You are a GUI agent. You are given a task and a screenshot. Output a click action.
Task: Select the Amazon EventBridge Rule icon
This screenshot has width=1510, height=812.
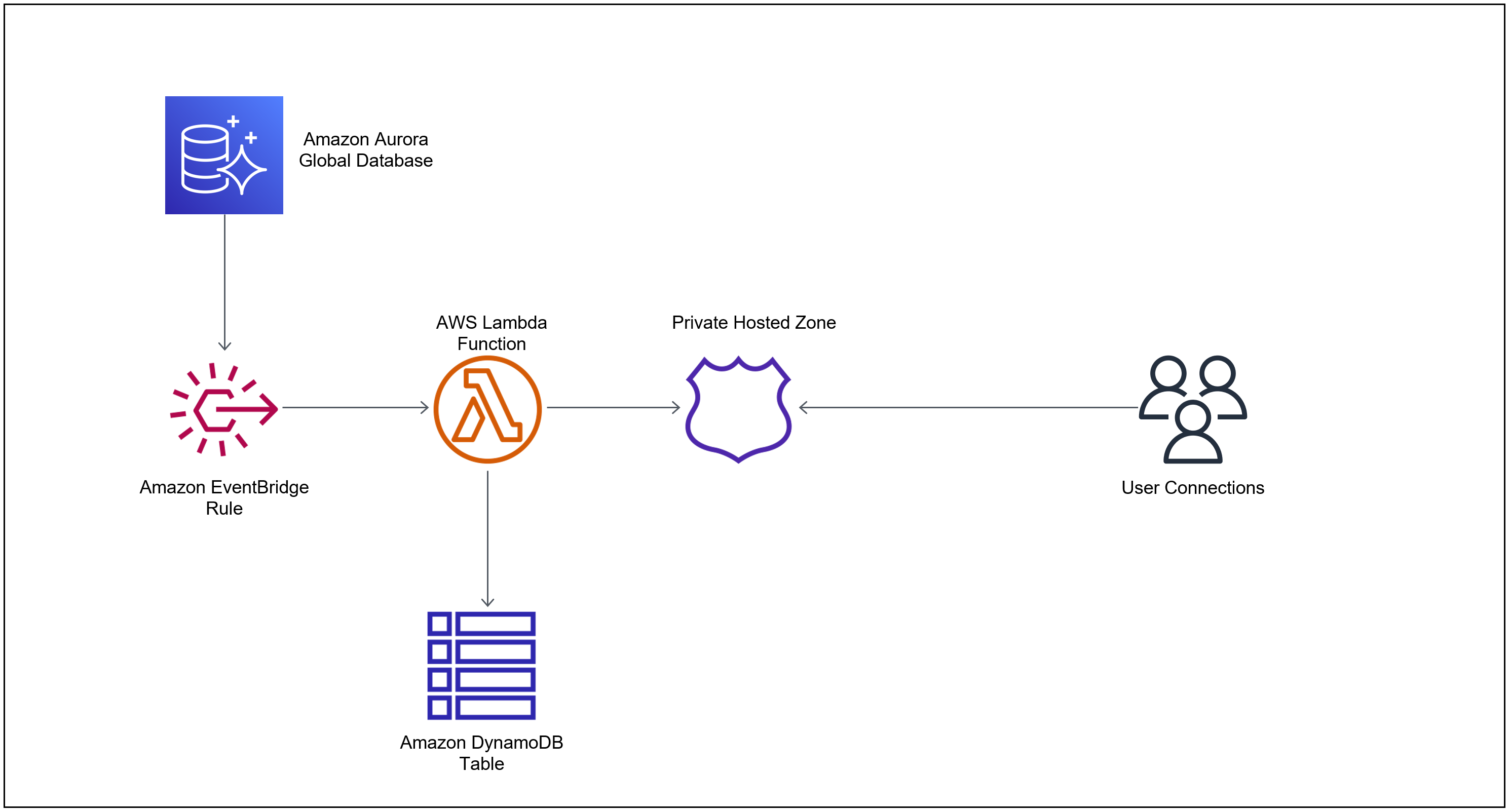(x=224, y=409)
